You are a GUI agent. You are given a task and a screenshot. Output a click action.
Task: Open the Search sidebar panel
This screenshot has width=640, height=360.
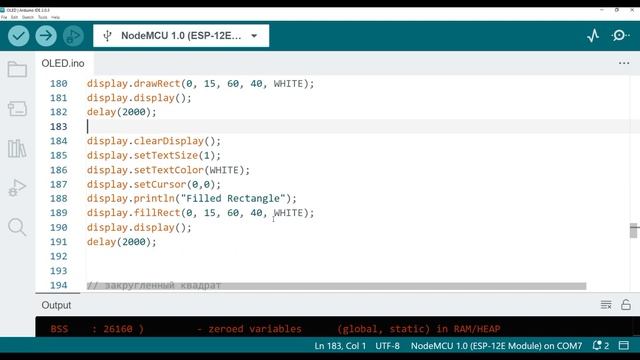17,227
